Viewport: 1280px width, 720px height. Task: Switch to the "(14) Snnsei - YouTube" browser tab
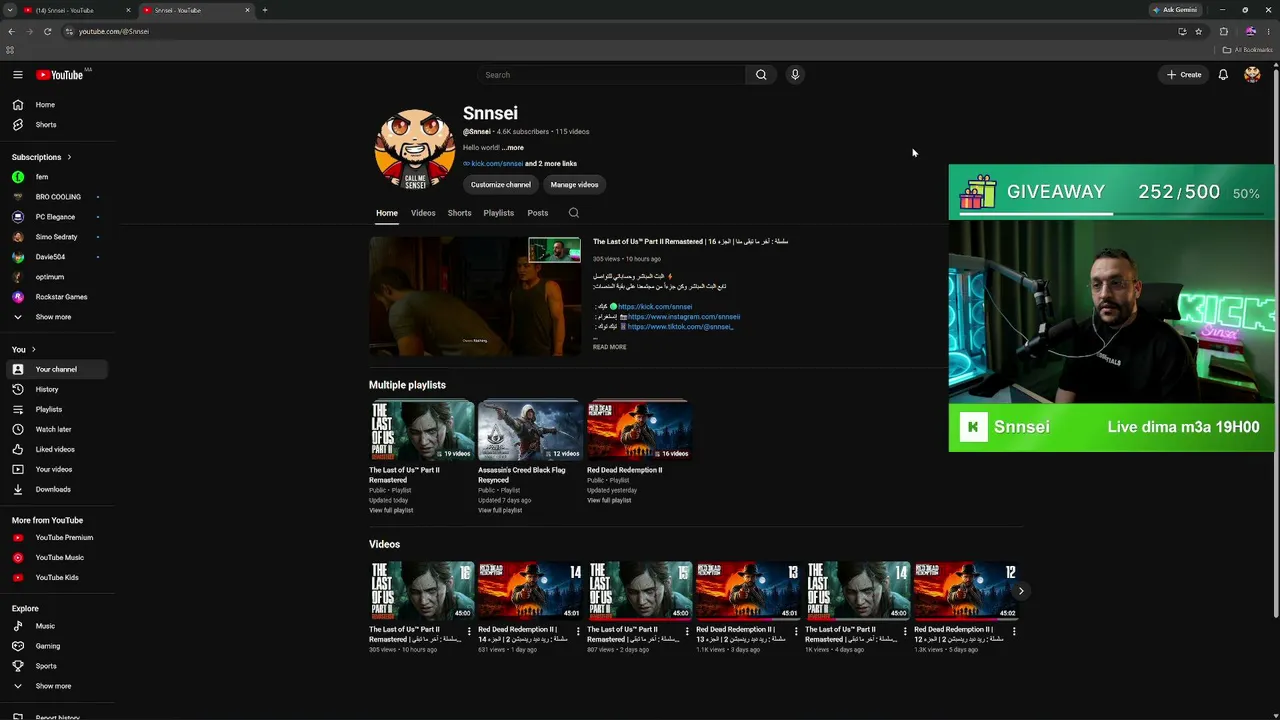77,10
